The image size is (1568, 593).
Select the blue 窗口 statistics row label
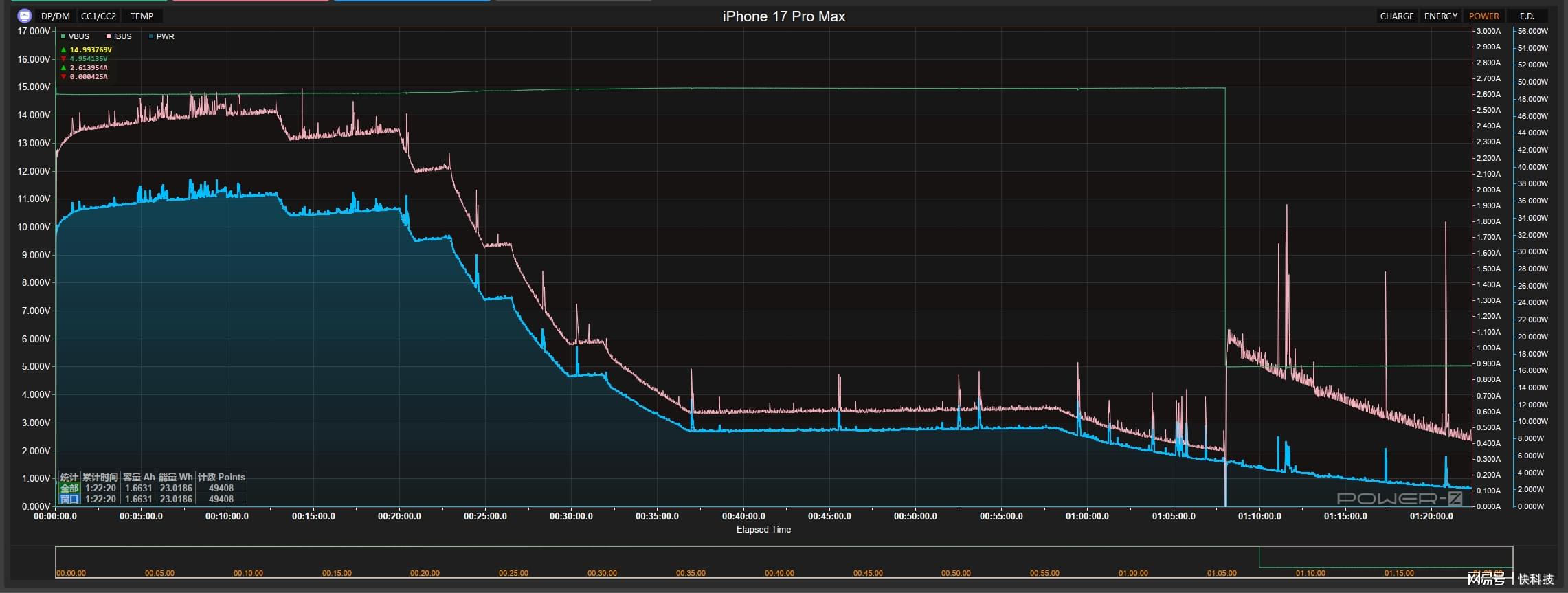(69, 499)
